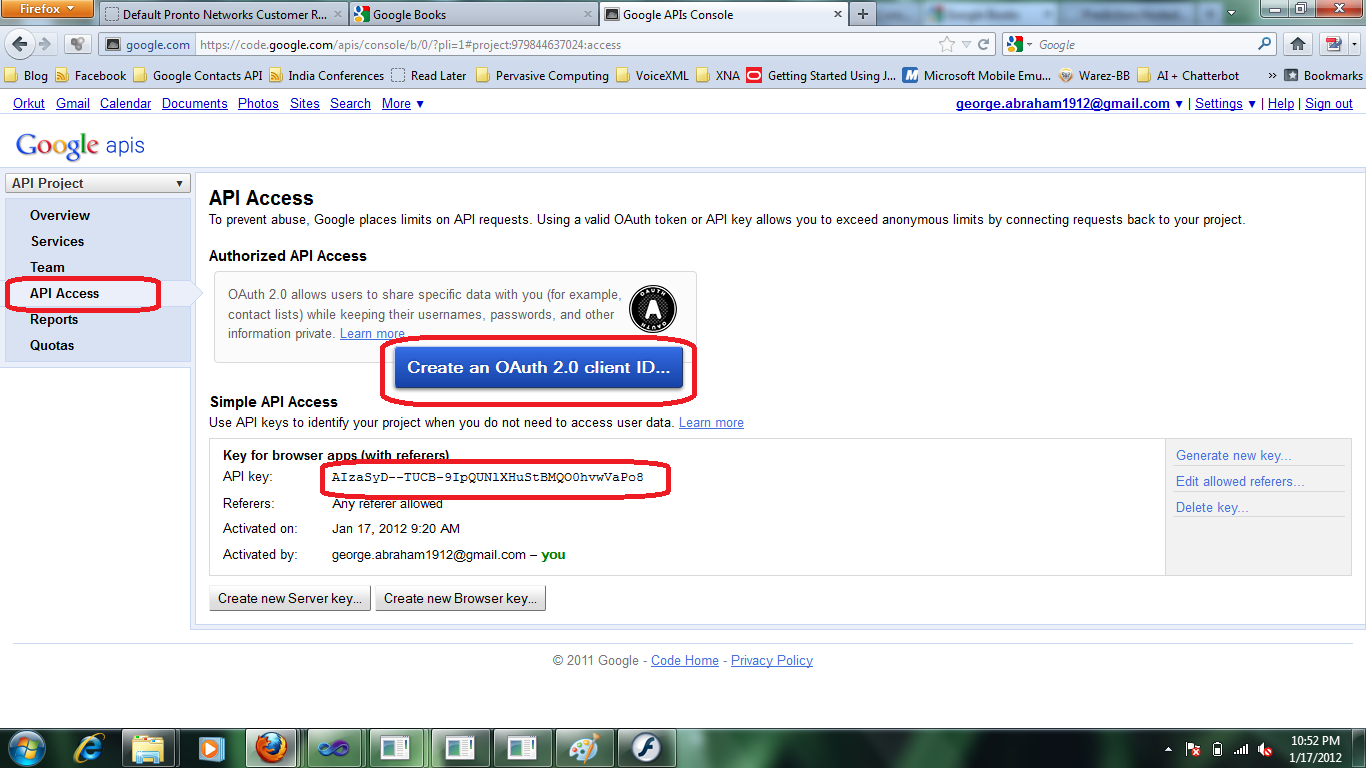Image resolution: width=1366 pixels, height=768 pixels.
Task: Click the Code Home footer link
Action: (685, 660)
